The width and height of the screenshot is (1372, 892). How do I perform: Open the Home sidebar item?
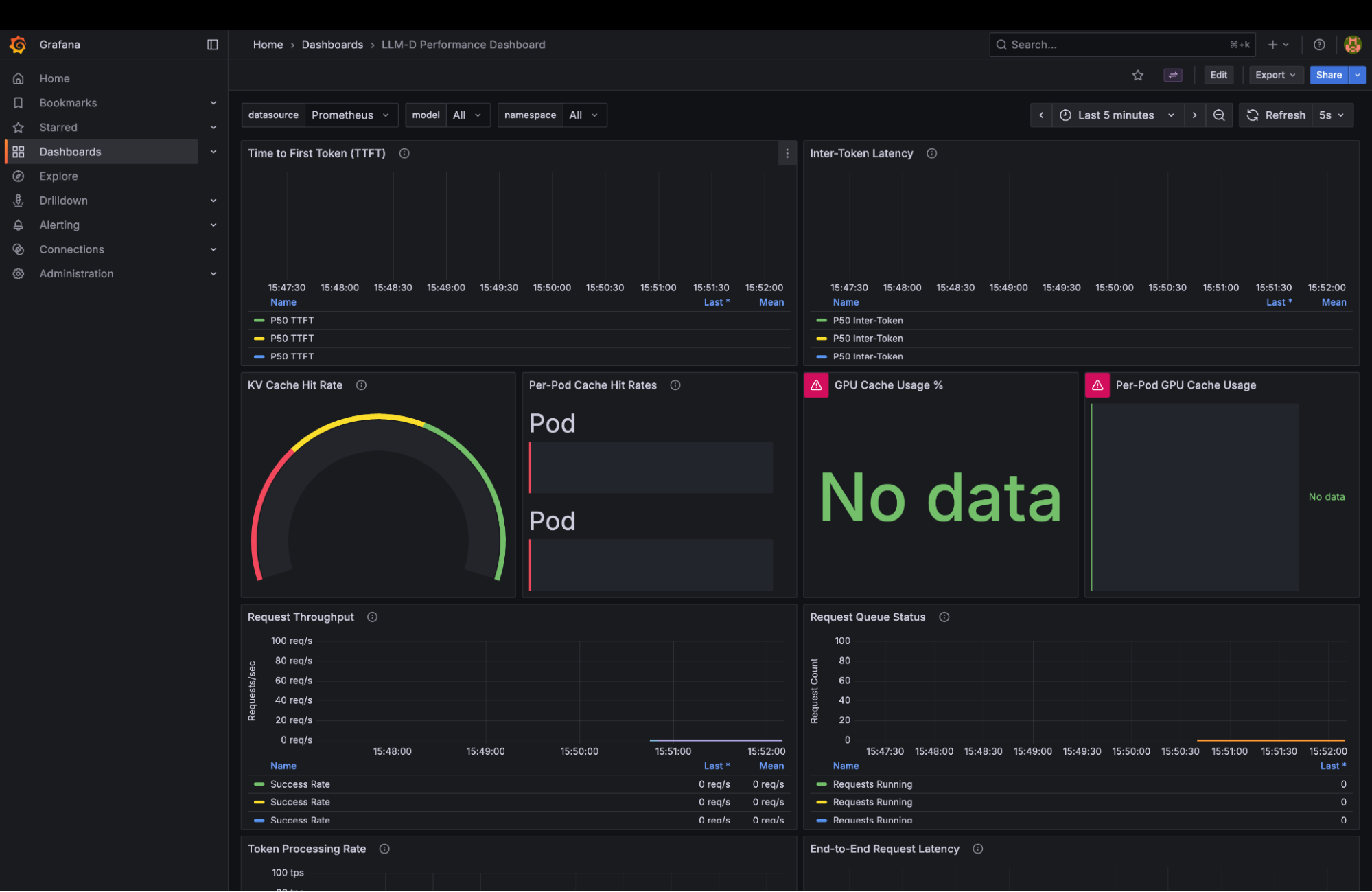54,78
